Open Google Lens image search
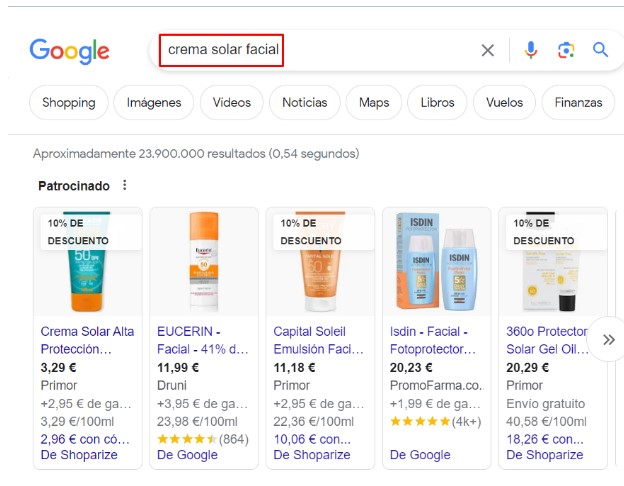 point(566,50)
